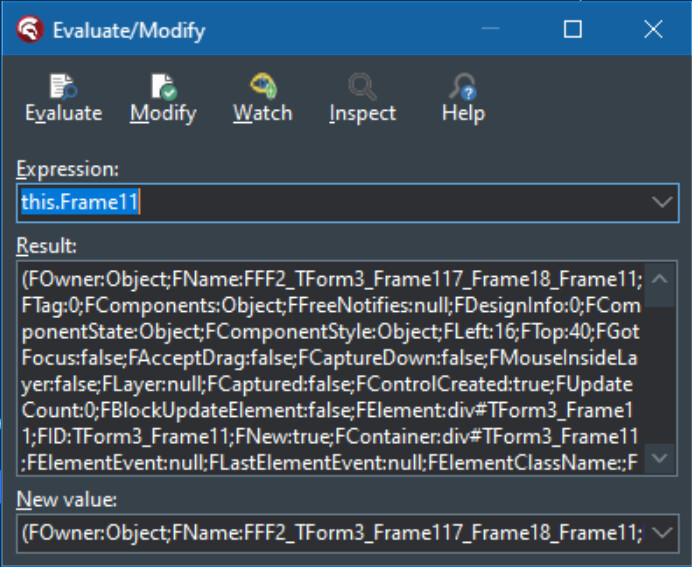
Task: Click the Inspect magnifying glass icon
Action: 362,86
